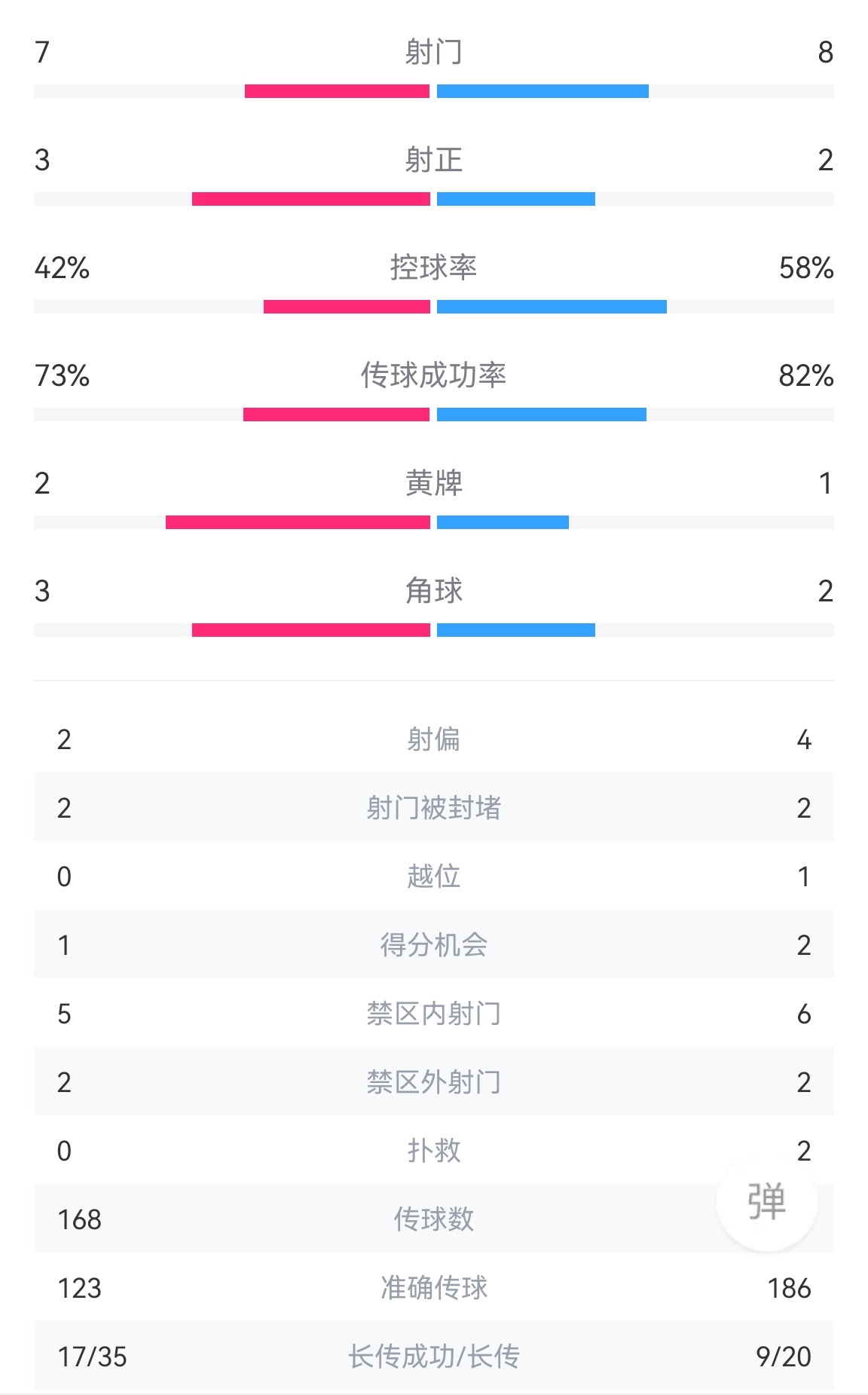Tap the floating 弹 bullet-comment button
The width and height of the screenshot is (868, 1395).
766,1201
